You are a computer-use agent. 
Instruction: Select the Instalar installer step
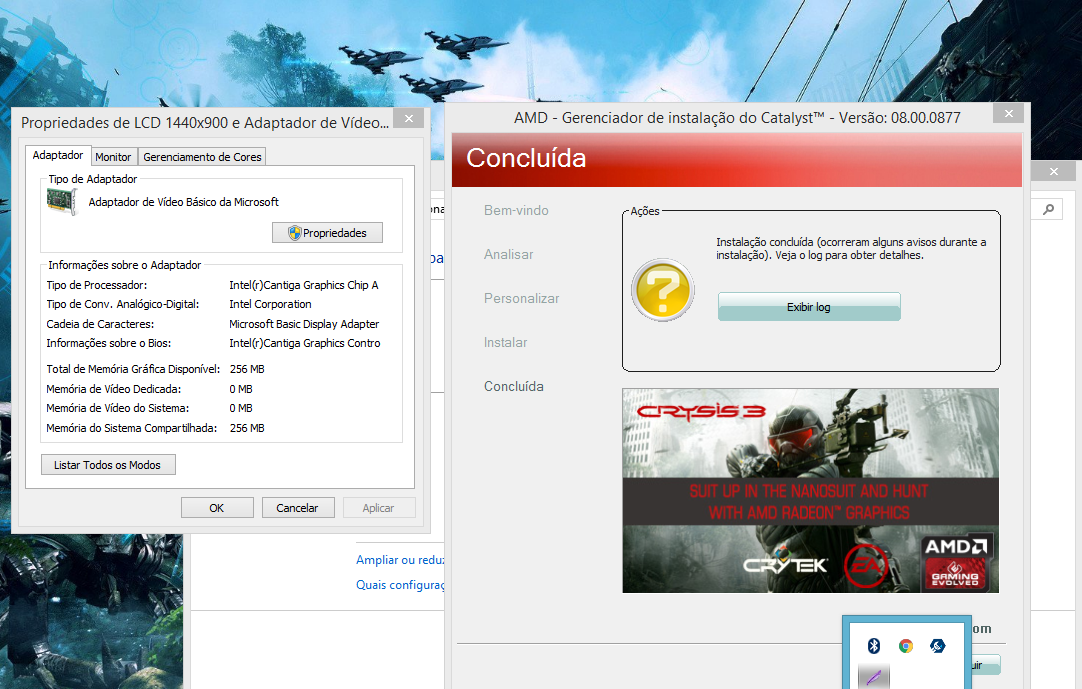tap(506, 342)
